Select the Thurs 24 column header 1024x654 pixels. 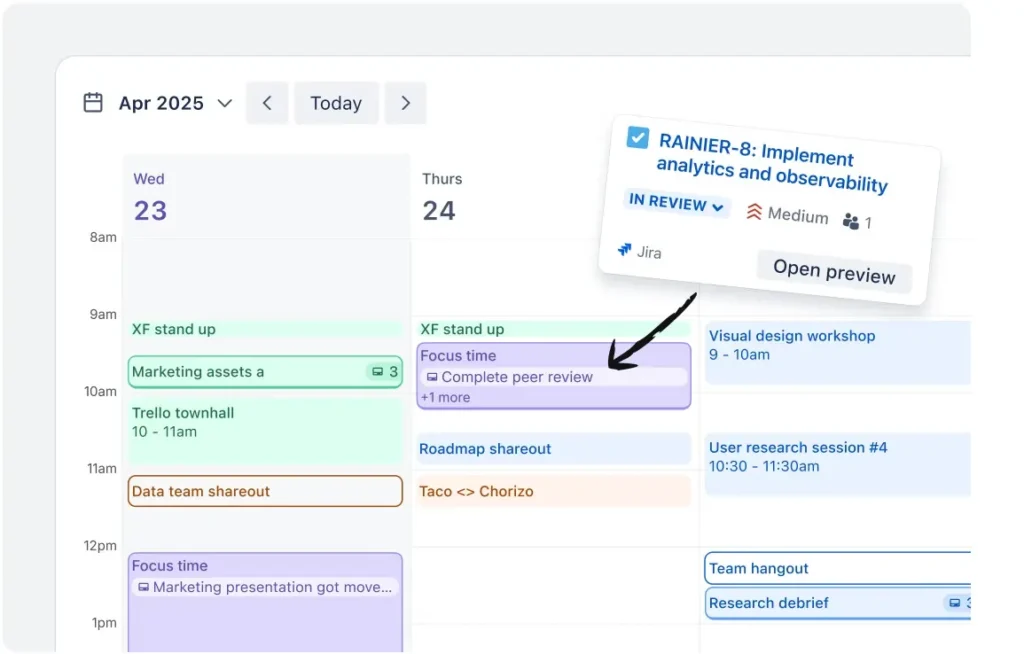coord(441,196)
